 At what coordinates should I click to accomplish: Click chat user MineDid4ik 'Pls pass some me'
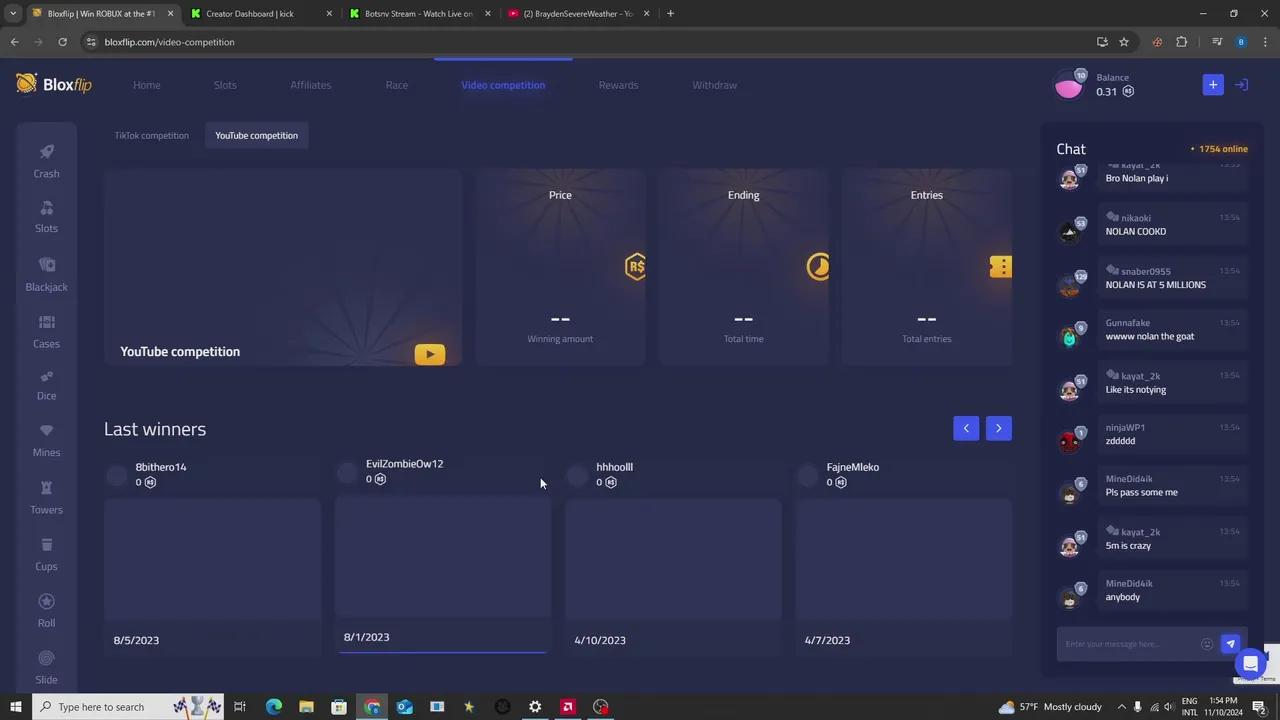(1142, 492)
